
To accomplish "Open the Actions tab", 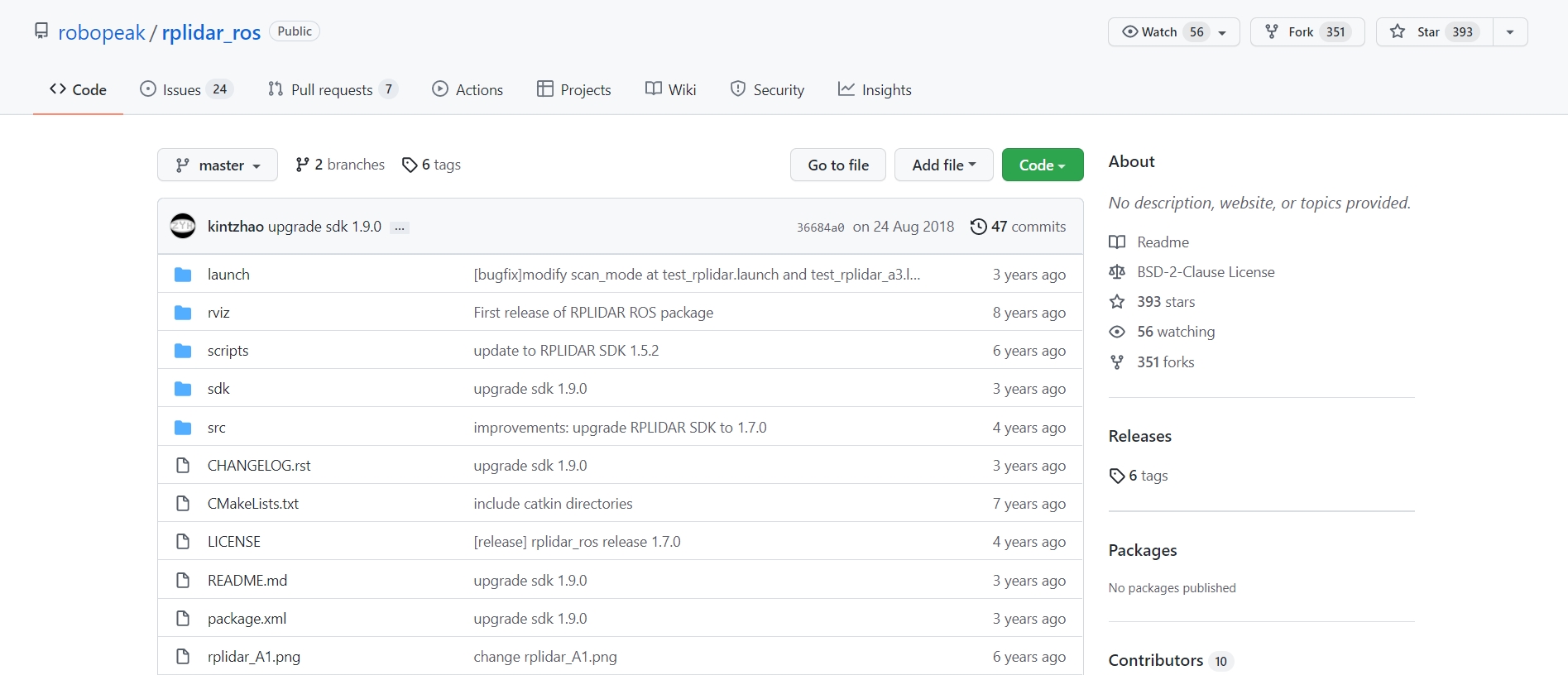I will point(468,89).
